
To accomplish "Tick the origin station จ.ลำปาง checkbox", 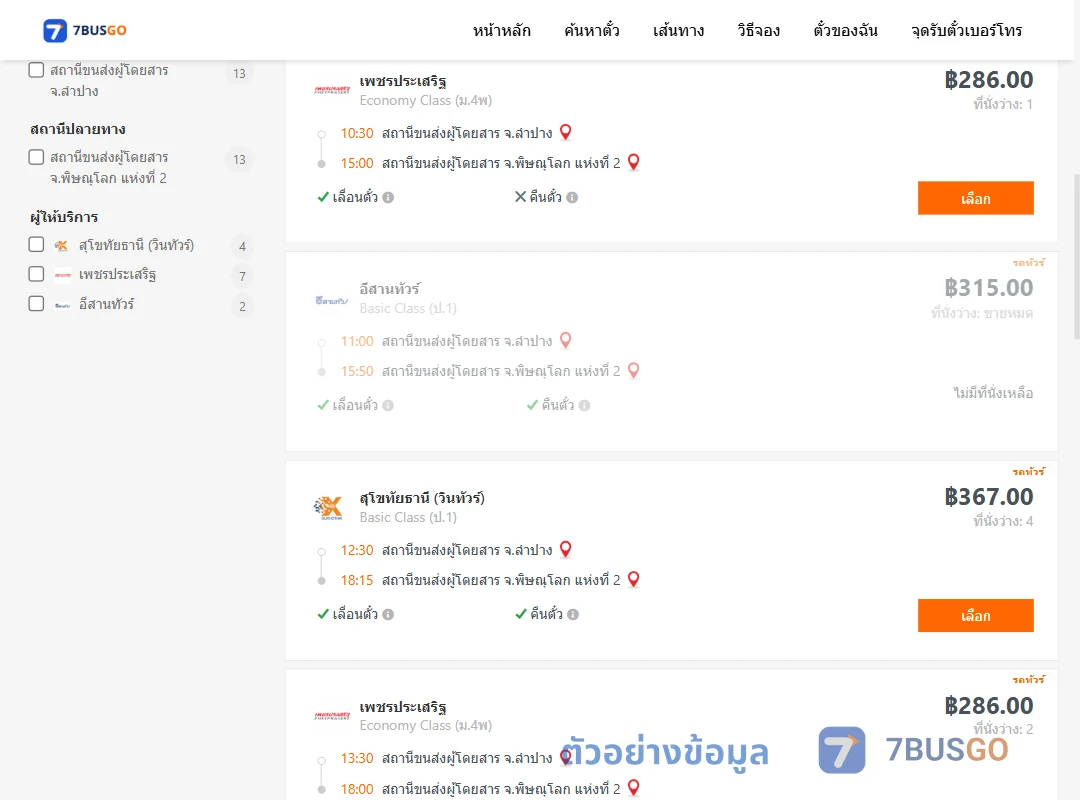I will (37, 70).
